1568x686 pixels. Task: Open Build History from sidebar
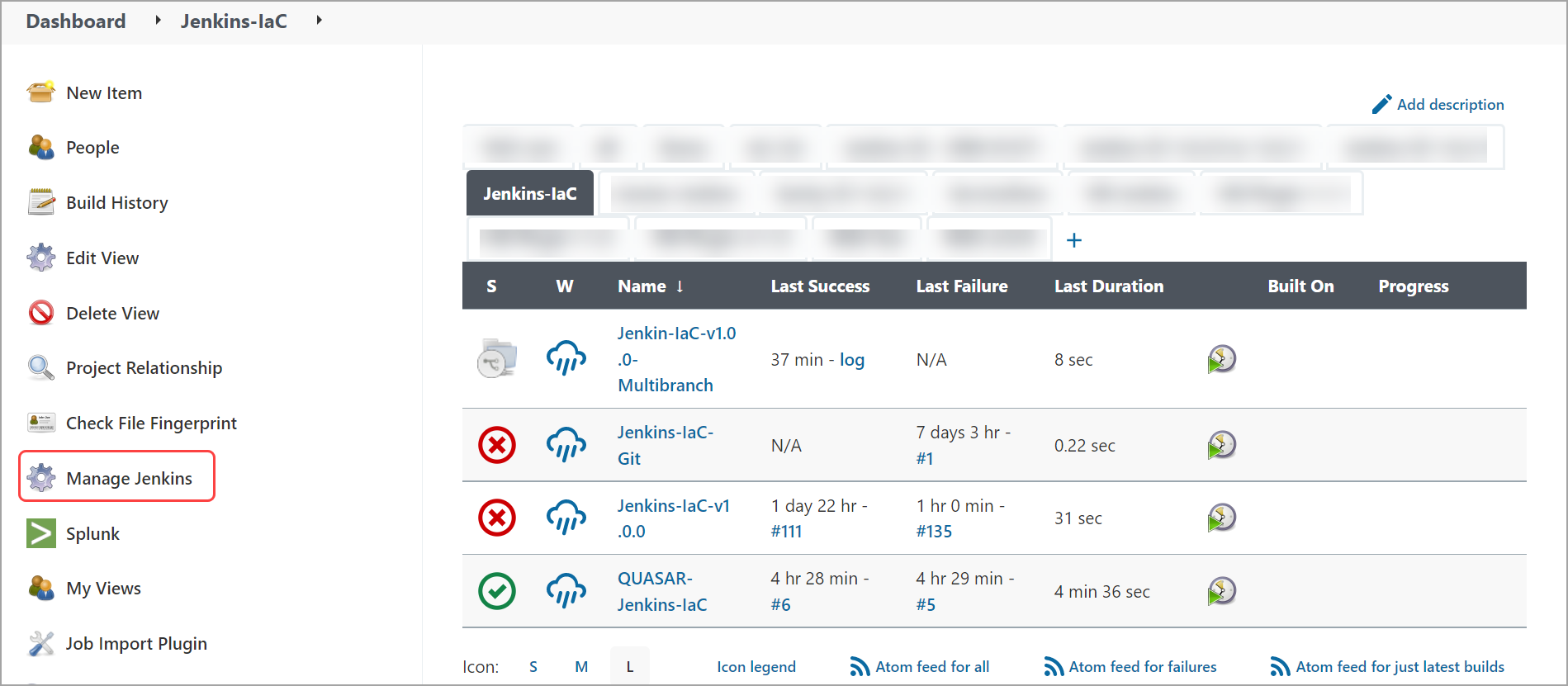pos(116,202)
